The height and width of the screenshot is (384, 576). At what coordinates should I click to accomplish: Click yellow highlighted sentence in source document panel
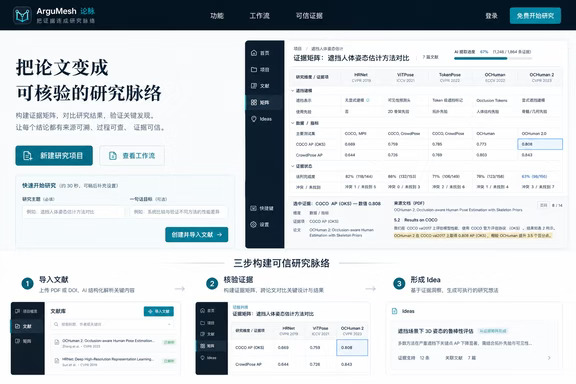pos(472,235)
